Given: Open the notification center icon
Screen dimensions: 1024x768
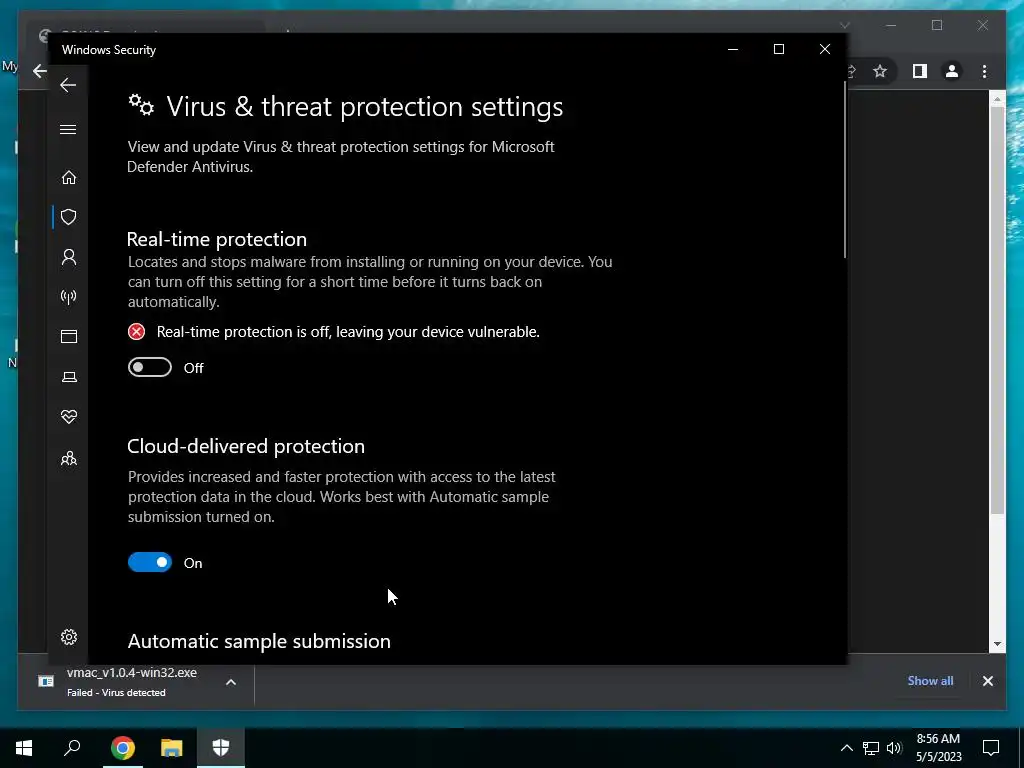Looking at the screenshot, I should coord(991,748).
